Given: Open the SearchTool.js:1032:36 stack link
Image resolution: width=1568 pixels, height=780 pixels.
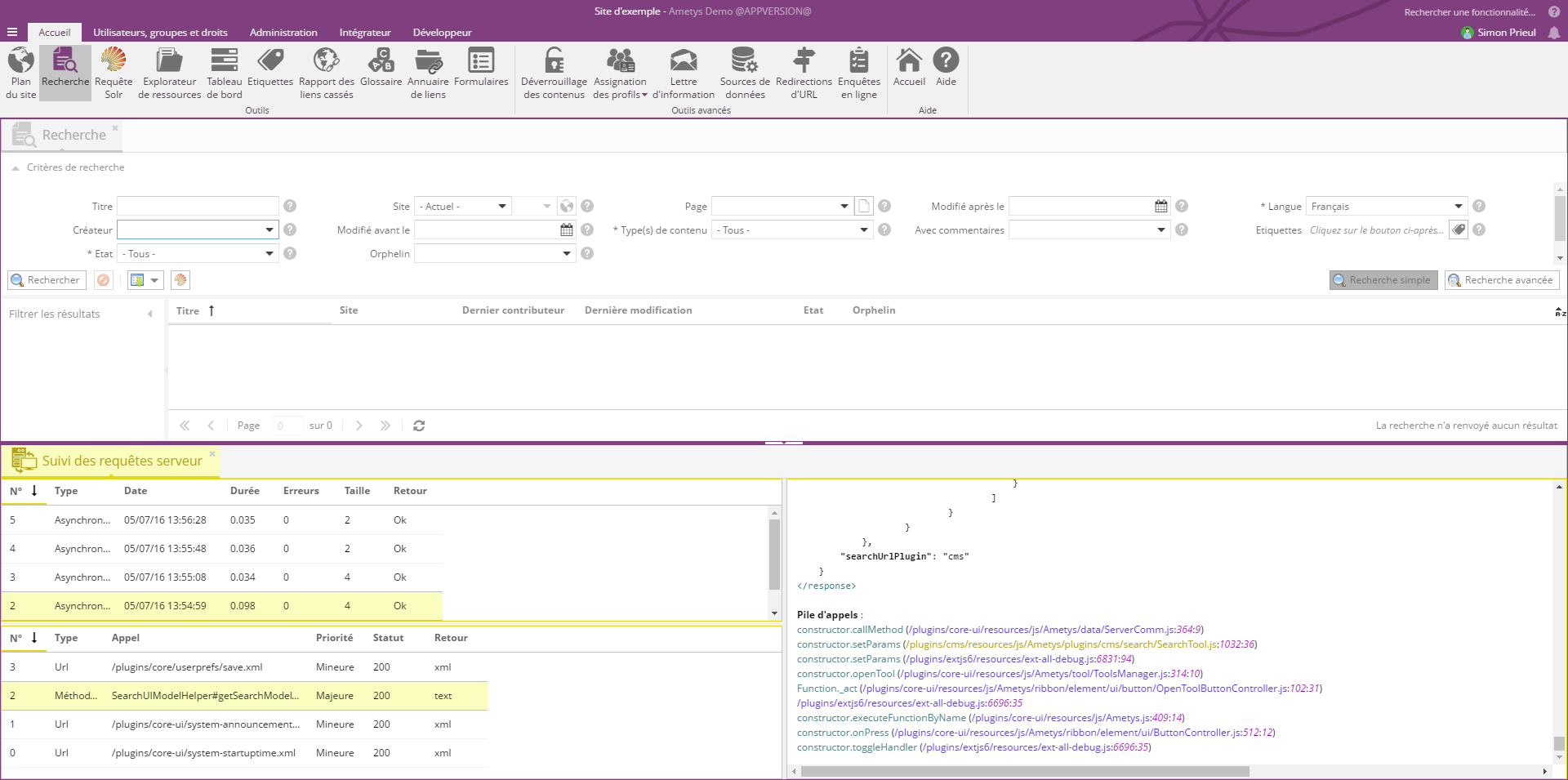Looking at the screenshot, I should pyautogui.click(x=1080, y=644).
